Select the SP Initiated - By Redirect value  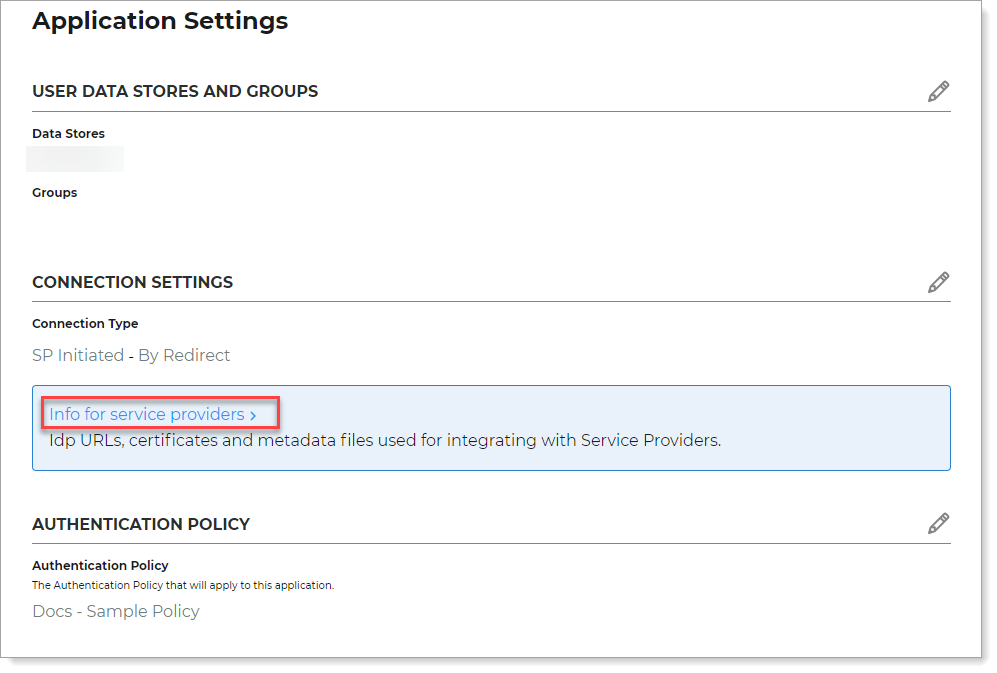[x=131, y=356]
